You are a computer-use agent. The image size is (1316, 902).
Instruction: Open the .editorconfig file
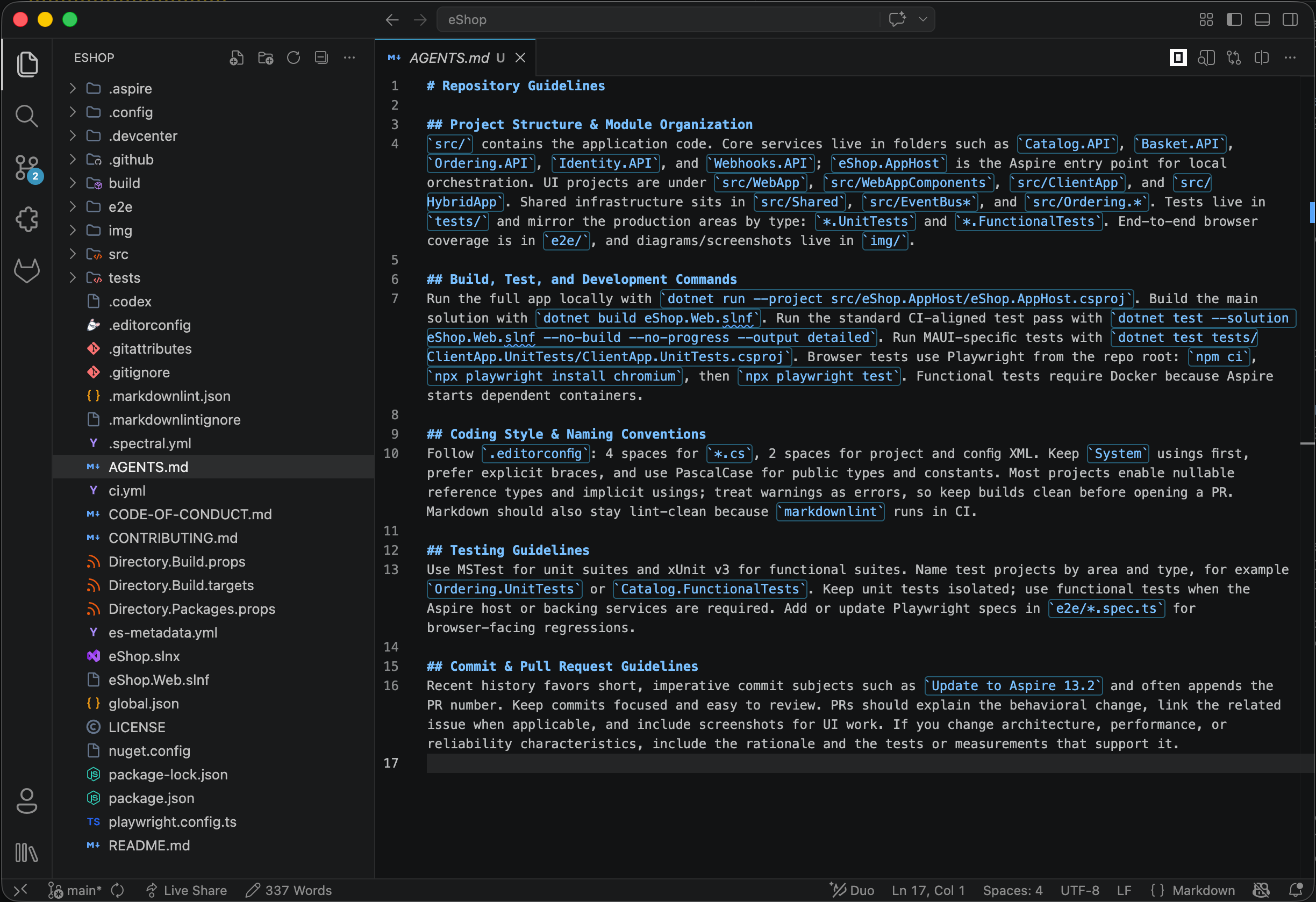tap(213, 325)
